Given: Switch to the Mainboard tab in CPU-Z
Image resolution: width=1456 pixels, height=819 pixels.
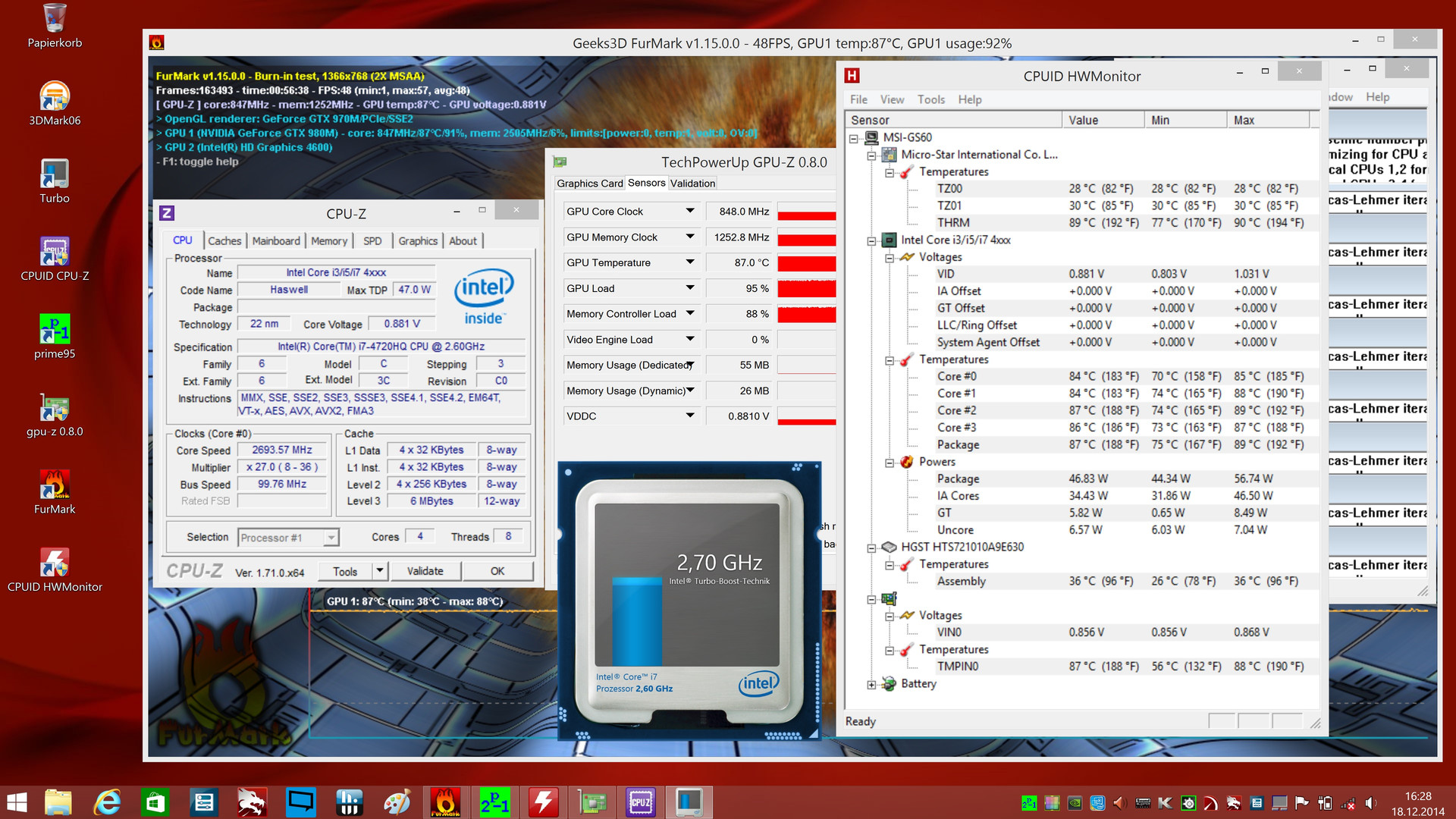Looking at the screenshot, I should [x=276, y=240].
